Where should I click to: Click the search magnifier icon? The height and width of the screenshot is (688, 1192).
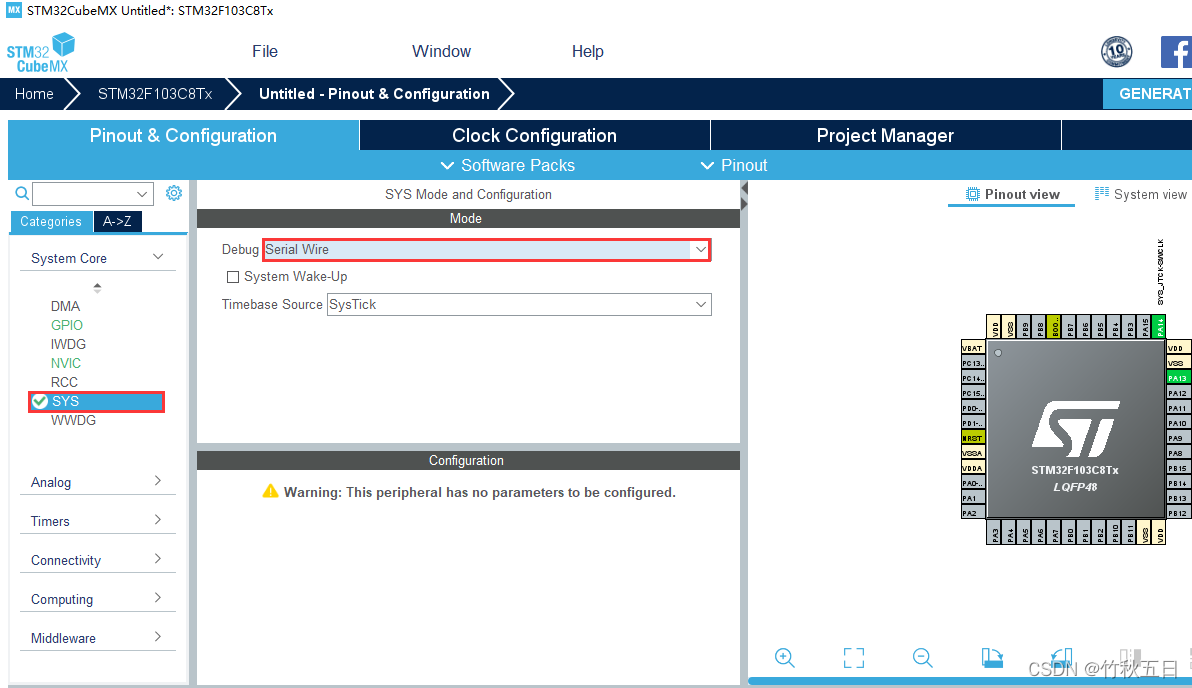pos(22,194)
